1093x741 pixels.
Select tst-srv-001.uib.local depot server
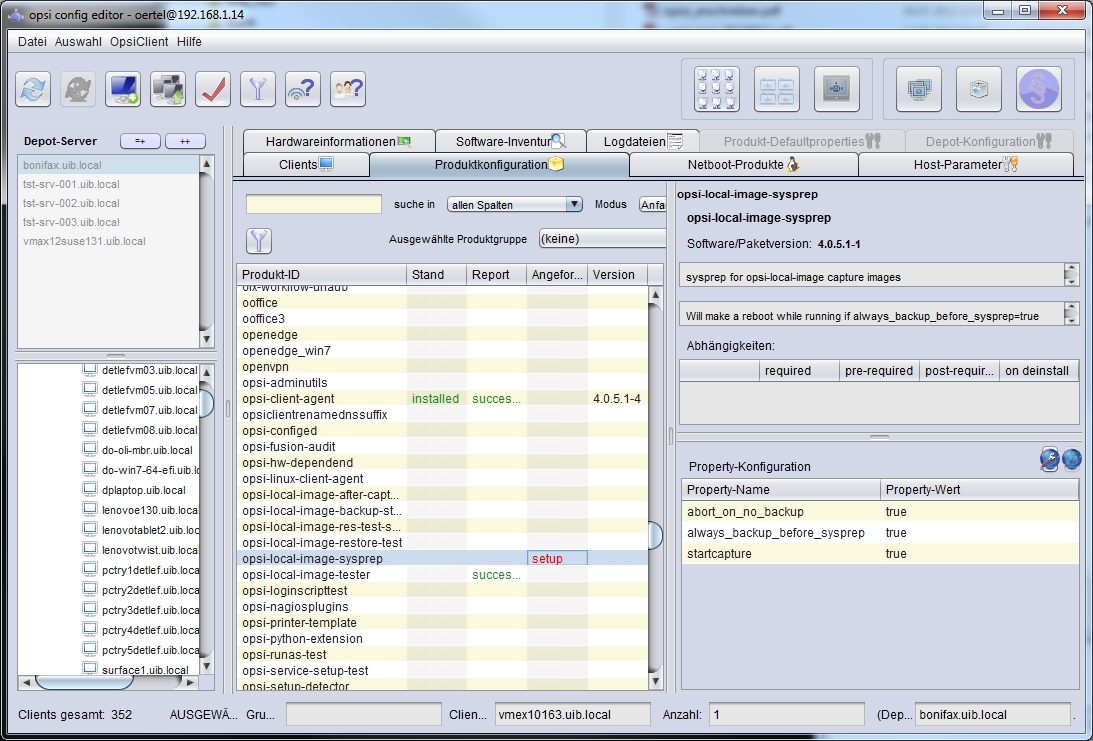pos(109,184)
